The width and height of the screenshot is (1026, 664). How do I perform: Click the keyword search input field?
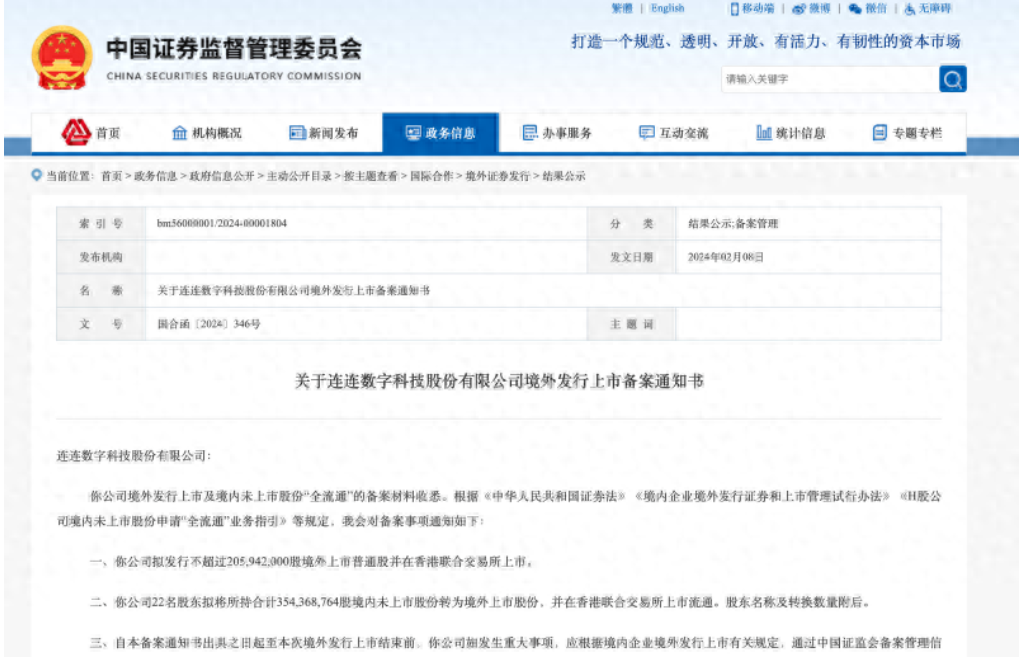[828, 79]
